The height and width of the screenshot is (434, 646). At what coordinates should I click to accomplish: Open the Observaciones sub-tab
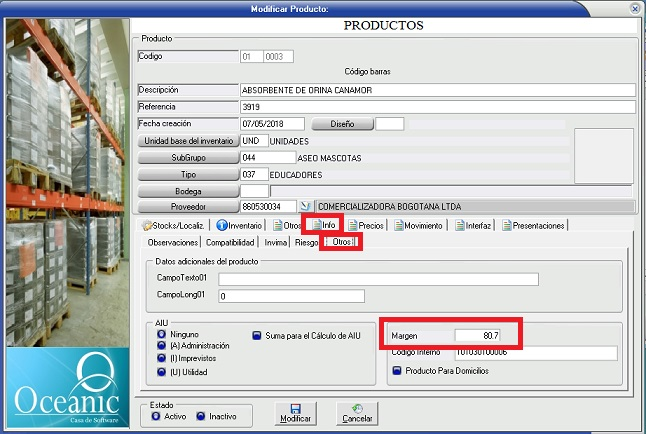coord(173,243)
